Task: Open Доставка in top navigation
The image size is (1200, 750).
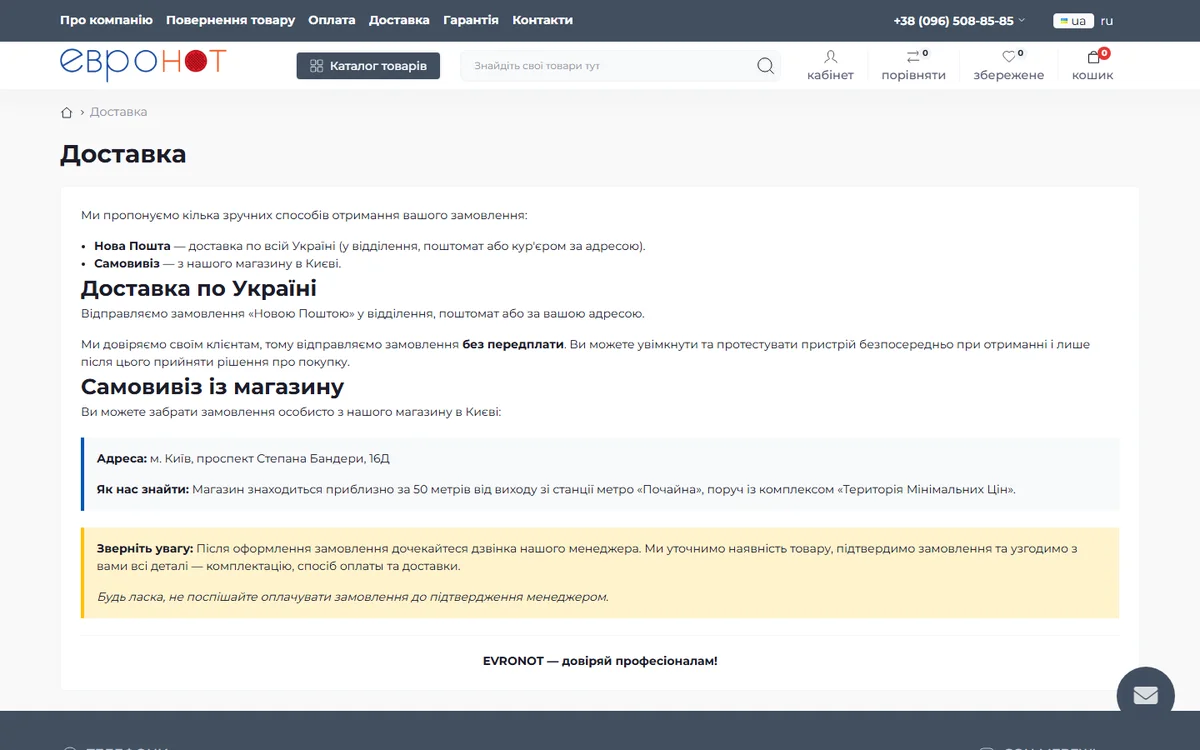Action: point(399,20)
